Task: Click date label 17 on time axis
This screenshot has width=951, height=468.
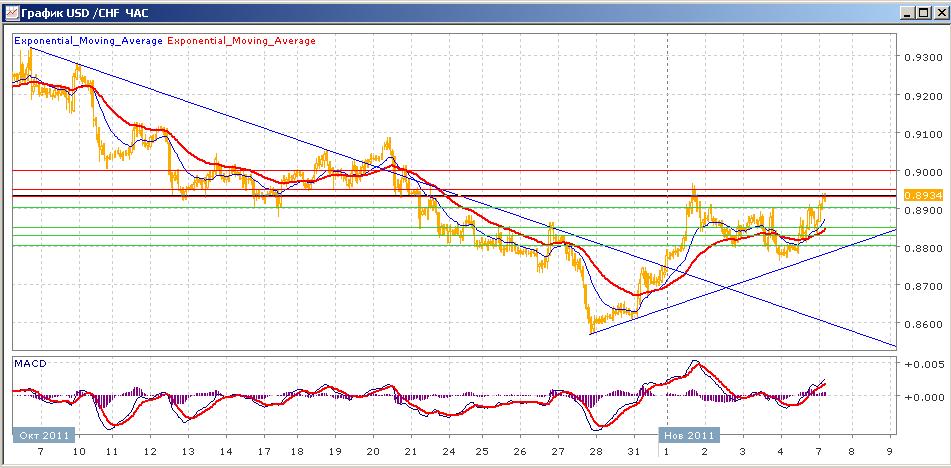Action: tap(264, 452)
